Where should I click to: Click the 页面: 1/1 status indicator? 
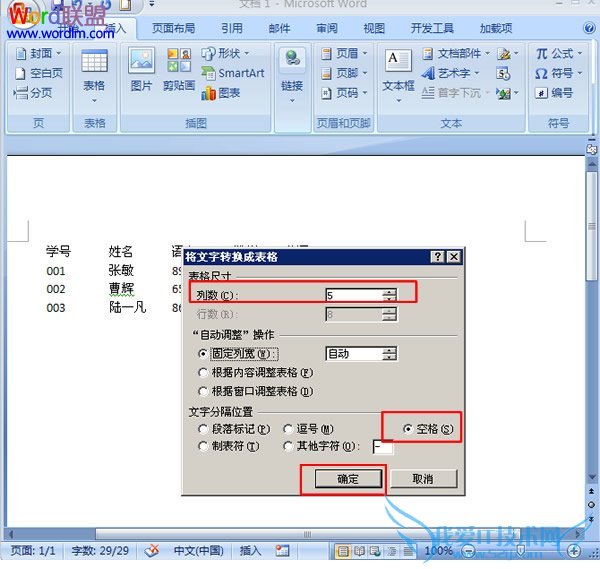pyautogui.click(x=33, y=551)
